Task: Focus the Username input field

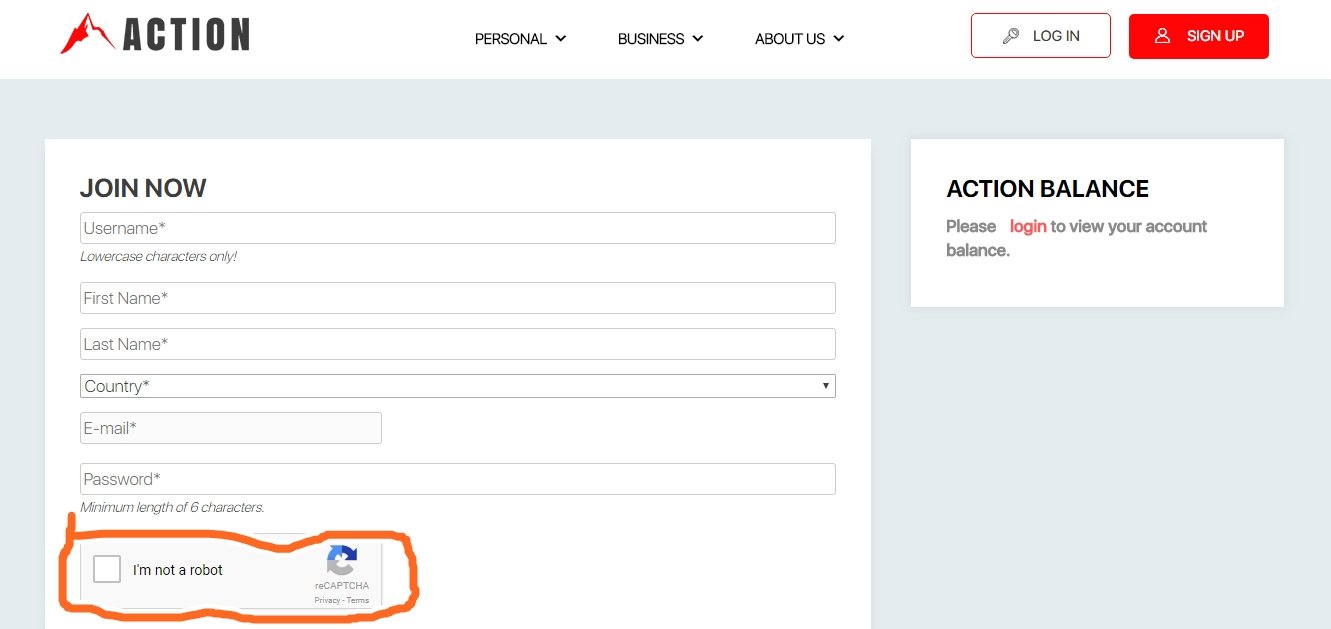Action: (457, 228)
